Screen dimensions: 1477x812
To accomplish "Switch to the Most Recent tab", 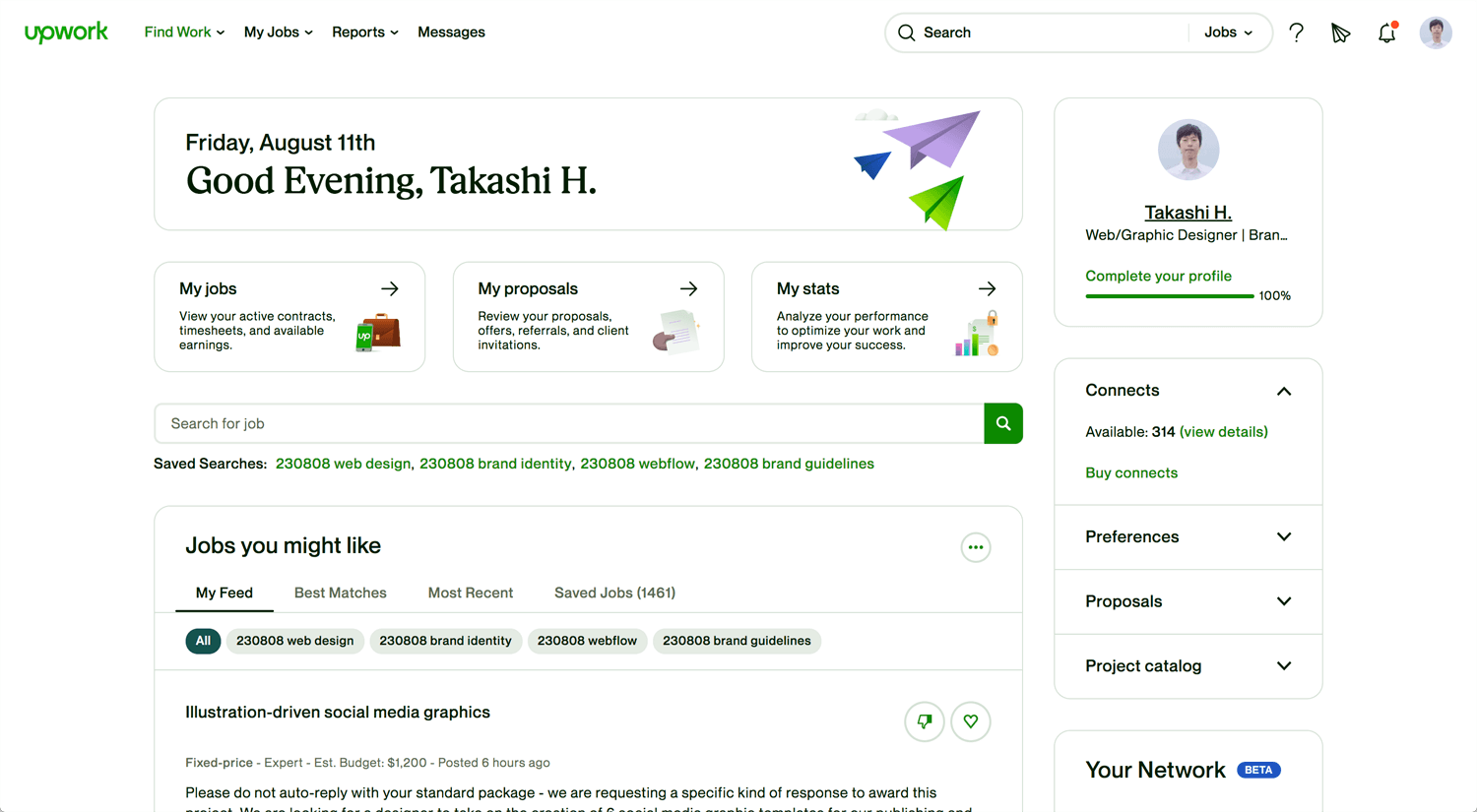I will click(470, 593).
